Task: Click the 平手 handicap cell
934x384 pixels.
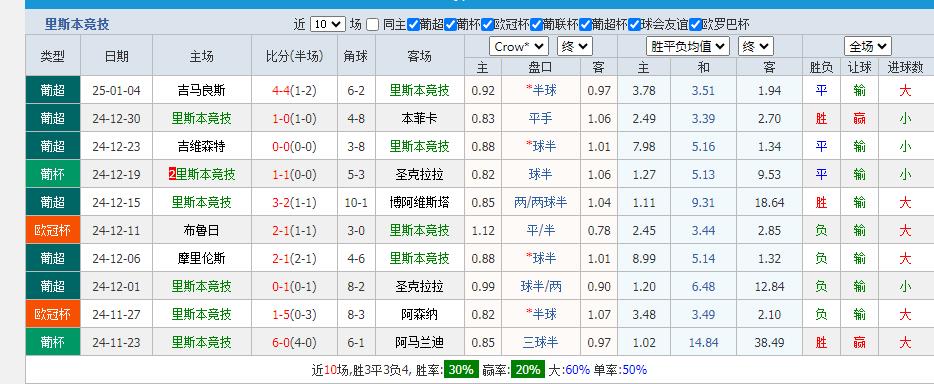Action: point(540,118)
